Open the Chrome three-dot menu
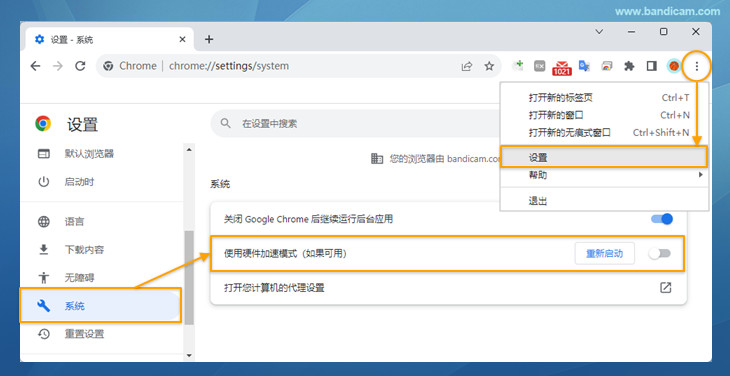Image resolution: width=730 pixels, height=376 pixels. (696, 67)
